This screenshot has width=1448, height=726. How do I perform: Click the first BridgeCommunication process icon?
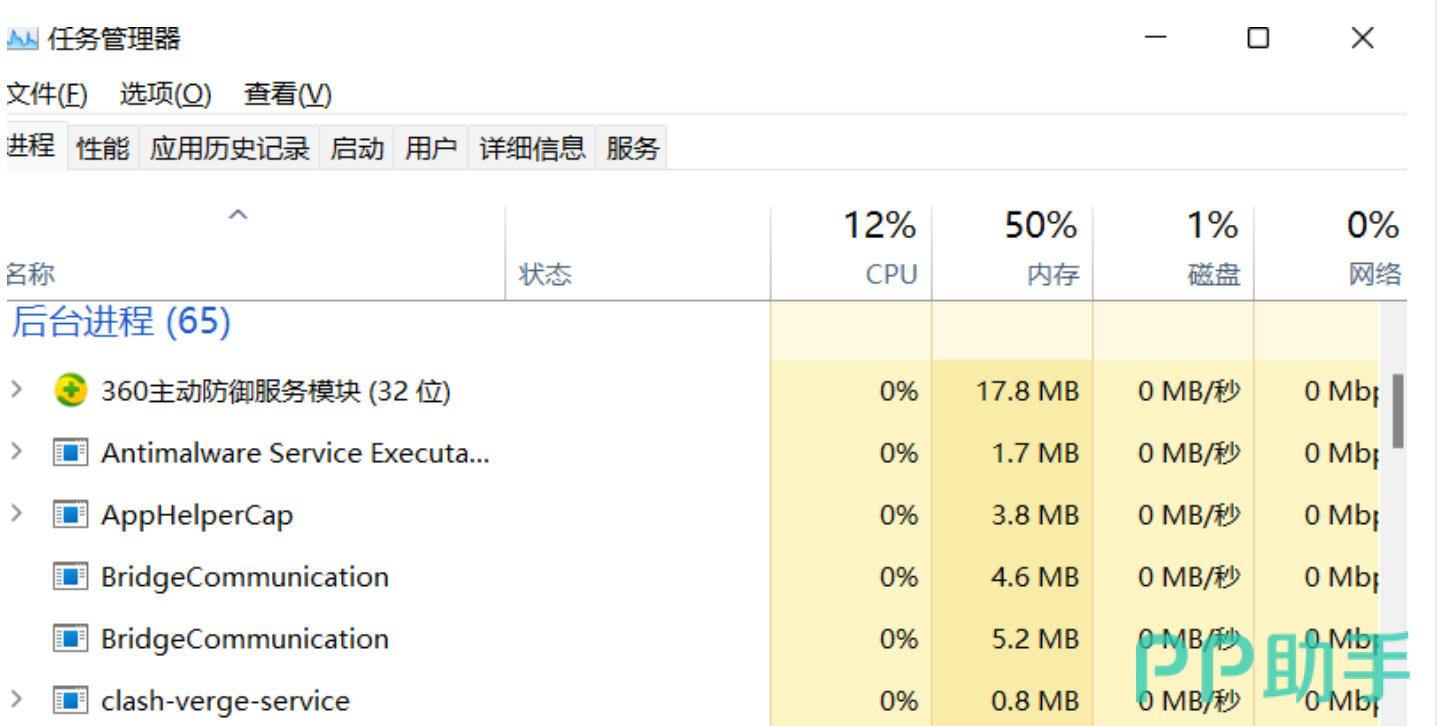(x=70, y=577)
